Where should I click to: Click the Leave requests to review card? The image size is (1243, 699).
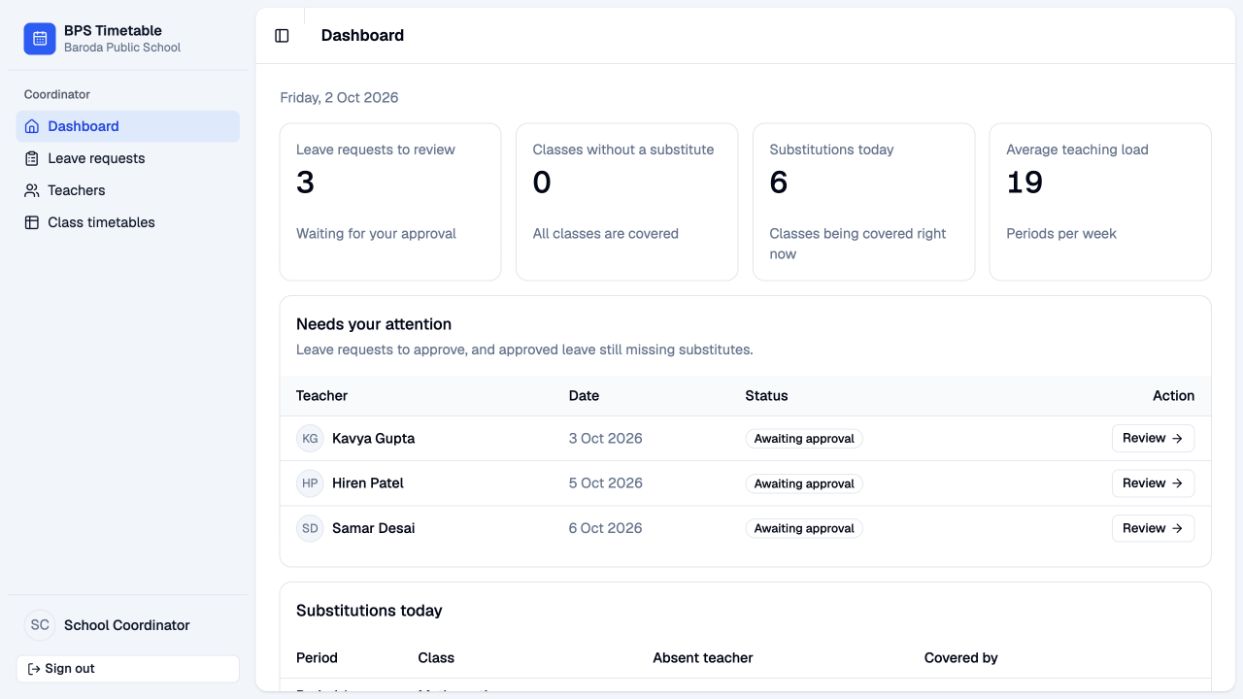pos(390,202)
